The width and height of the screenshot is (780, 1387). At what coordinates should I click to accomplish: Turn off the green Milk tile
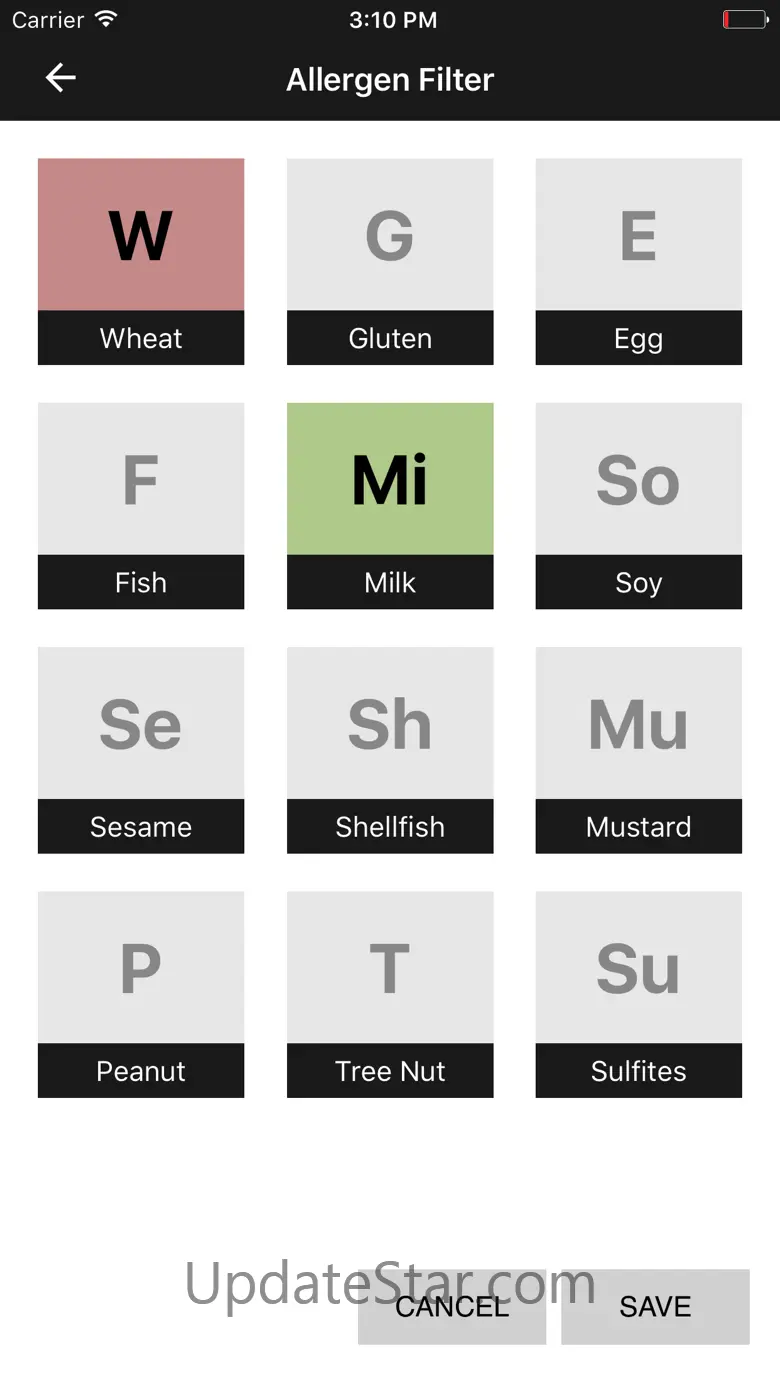point(390,479)
